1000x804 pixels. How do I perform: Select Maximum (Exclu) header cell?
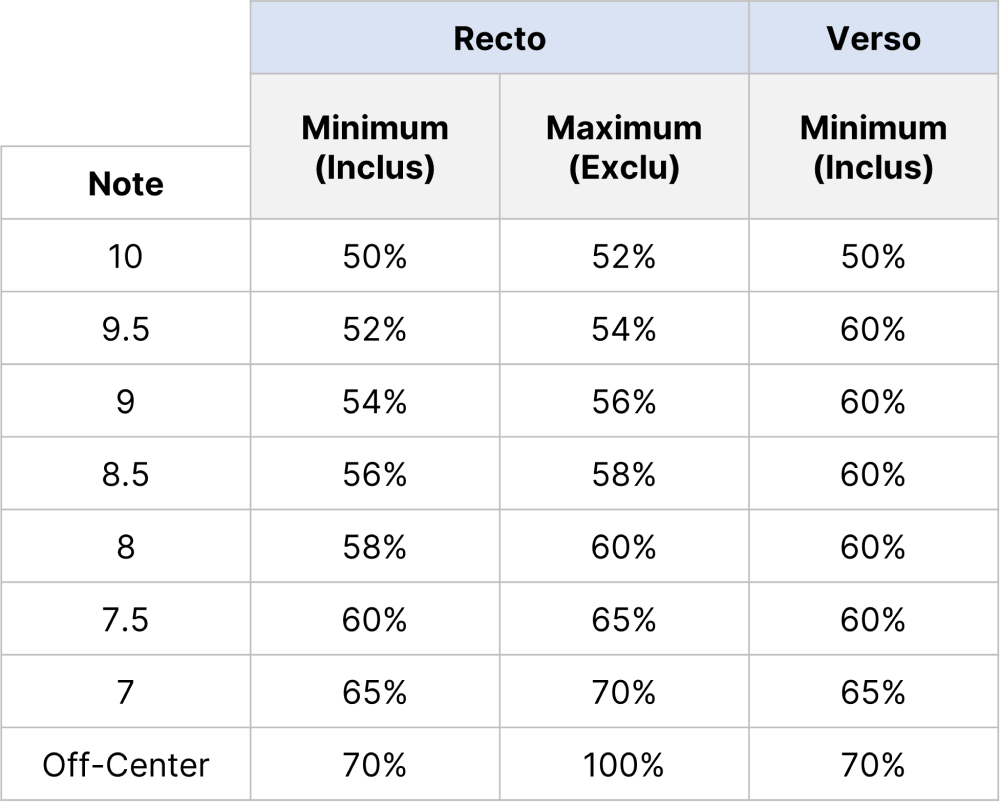point(624,147)
